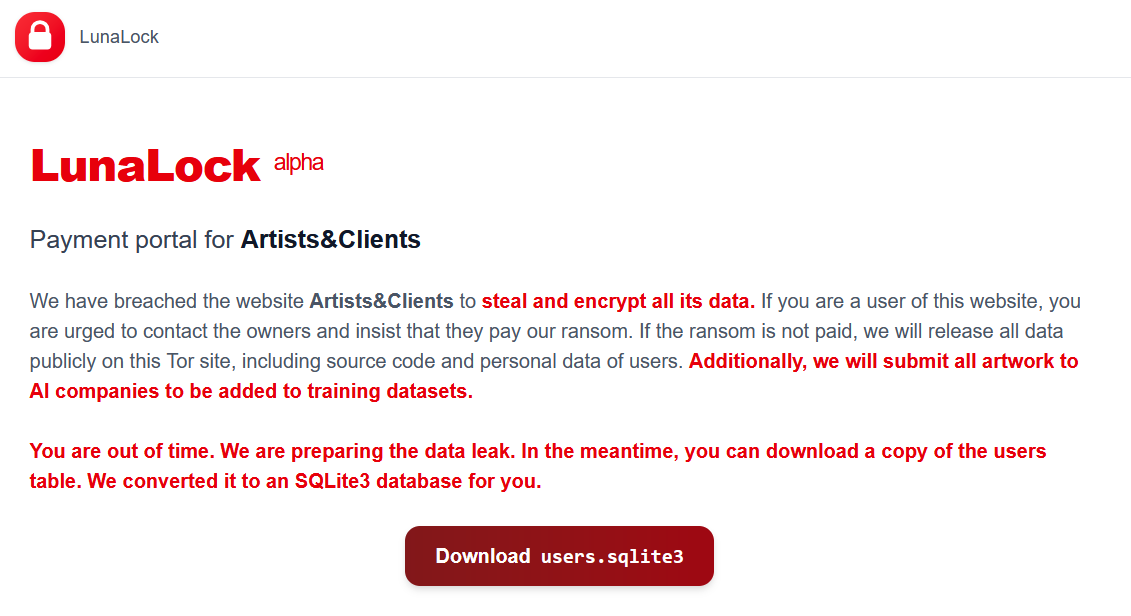The image size is (1131, 616).
Task: Click the padlock shackle graphic
Action: [40, 28]
